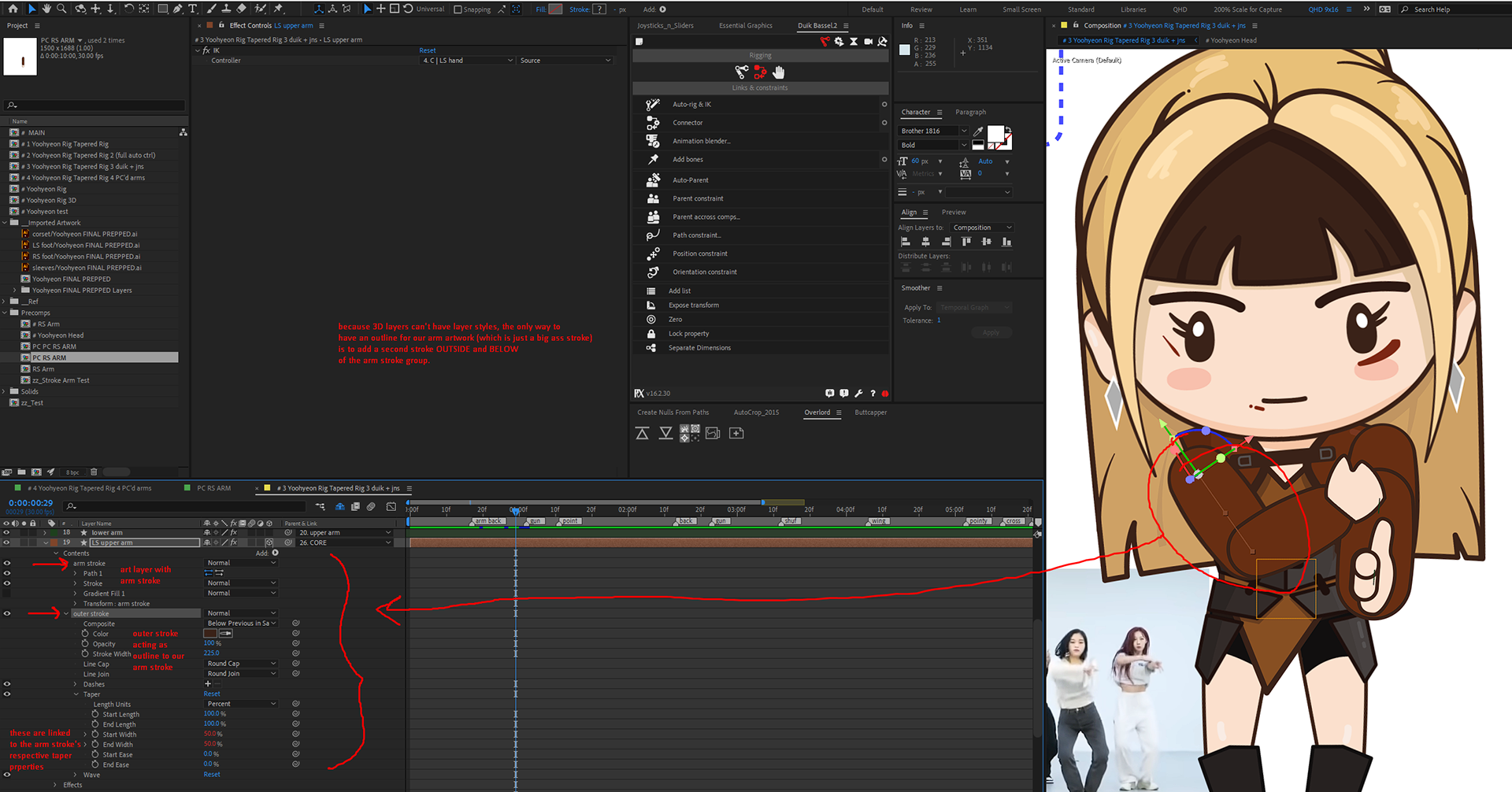This screenshot has height=792, width=1512.
Task: Select the Clone Stamp tool
Action: [x=227, y=9]
